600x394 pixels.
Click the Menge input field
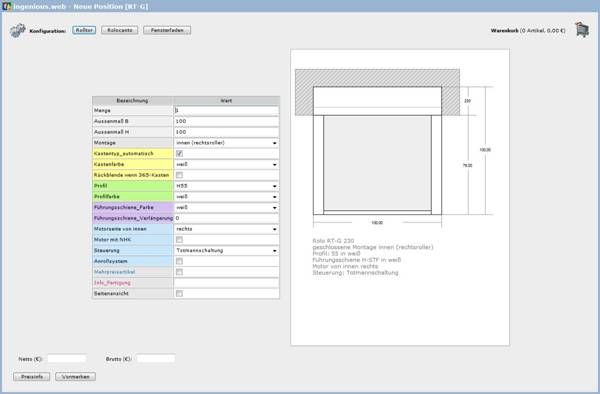pos(227,111)
